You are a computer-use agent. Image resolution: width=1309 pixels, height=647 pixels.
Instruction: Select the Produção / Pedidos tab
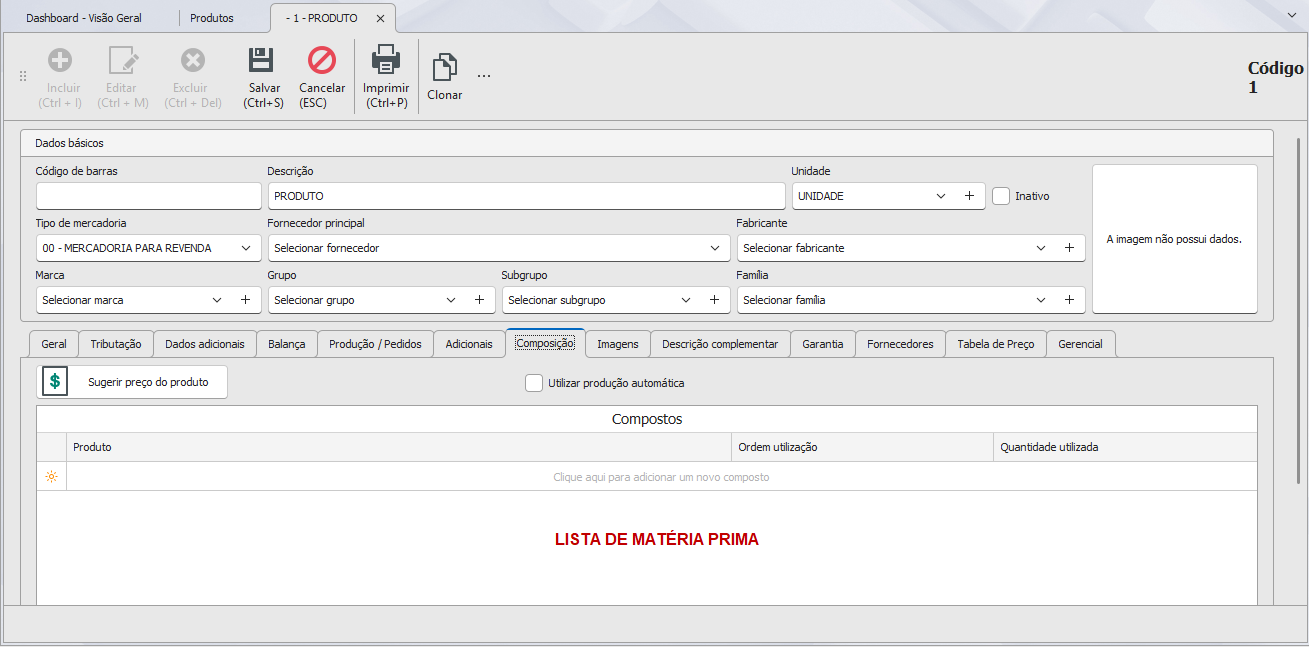click(x=376, y=344)
